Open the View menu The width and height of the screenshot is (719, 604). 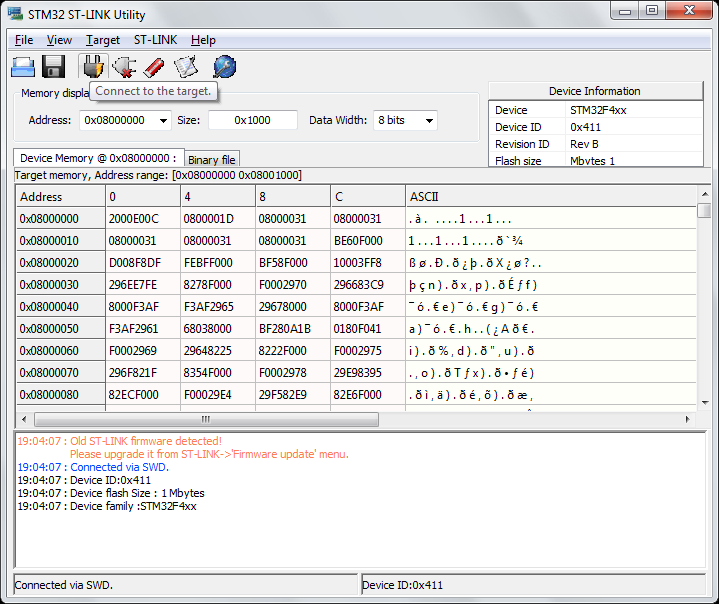coord(59,40)
